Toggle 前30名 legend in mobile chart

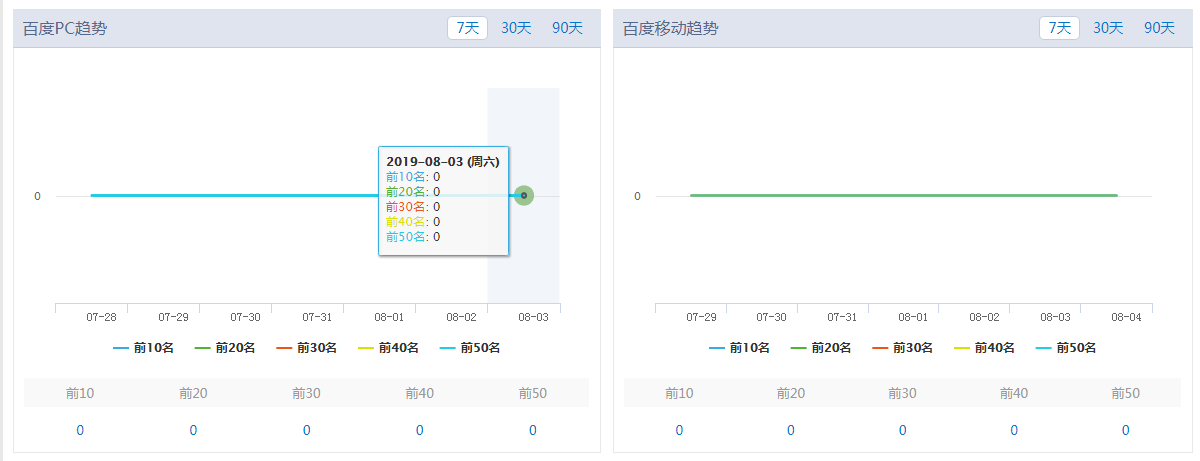point(902,348)
